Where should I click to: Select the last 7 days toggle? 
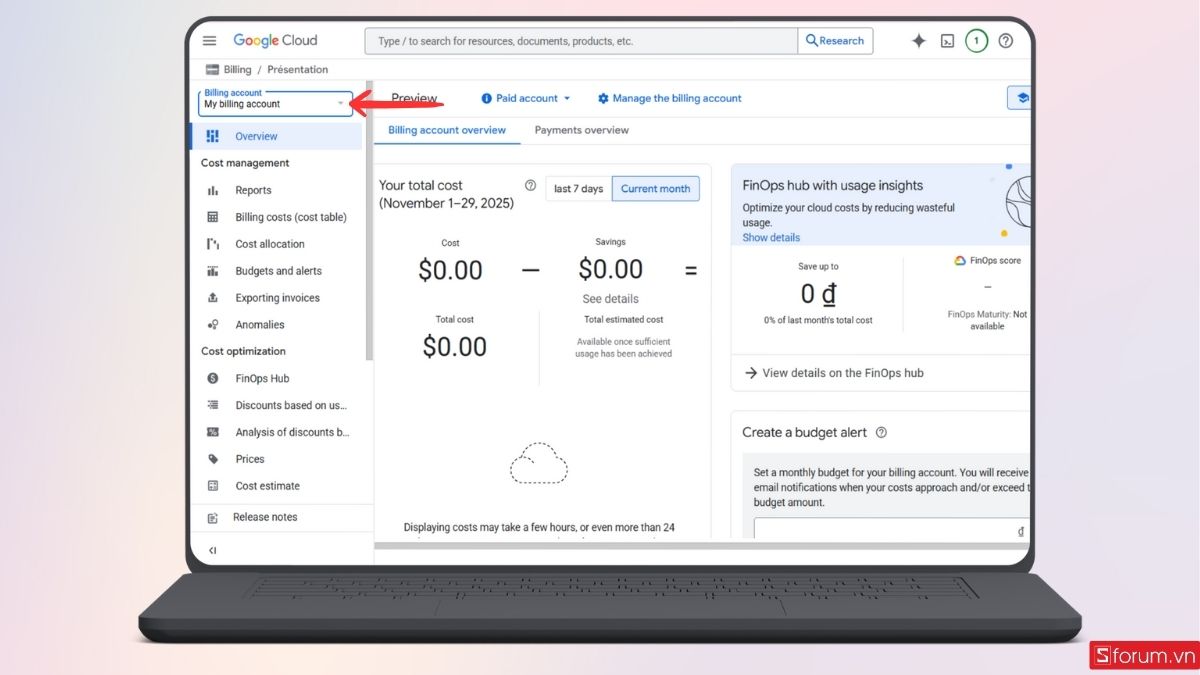pyautogui.click(x=578, y=189)
